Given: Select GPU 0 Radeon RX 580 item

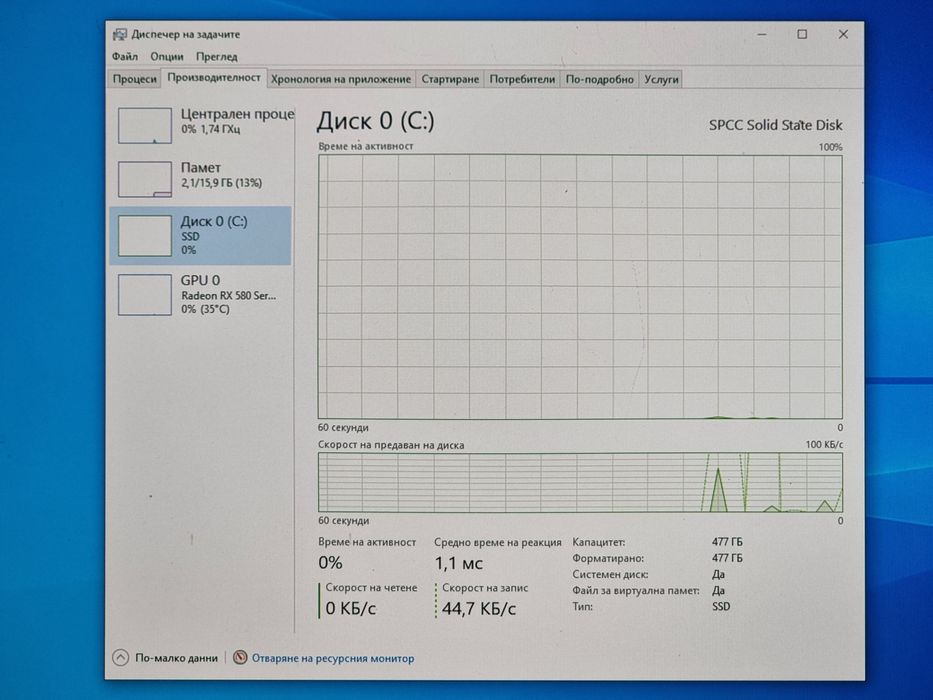Looking at the screenshot, I should pos(201,294).
